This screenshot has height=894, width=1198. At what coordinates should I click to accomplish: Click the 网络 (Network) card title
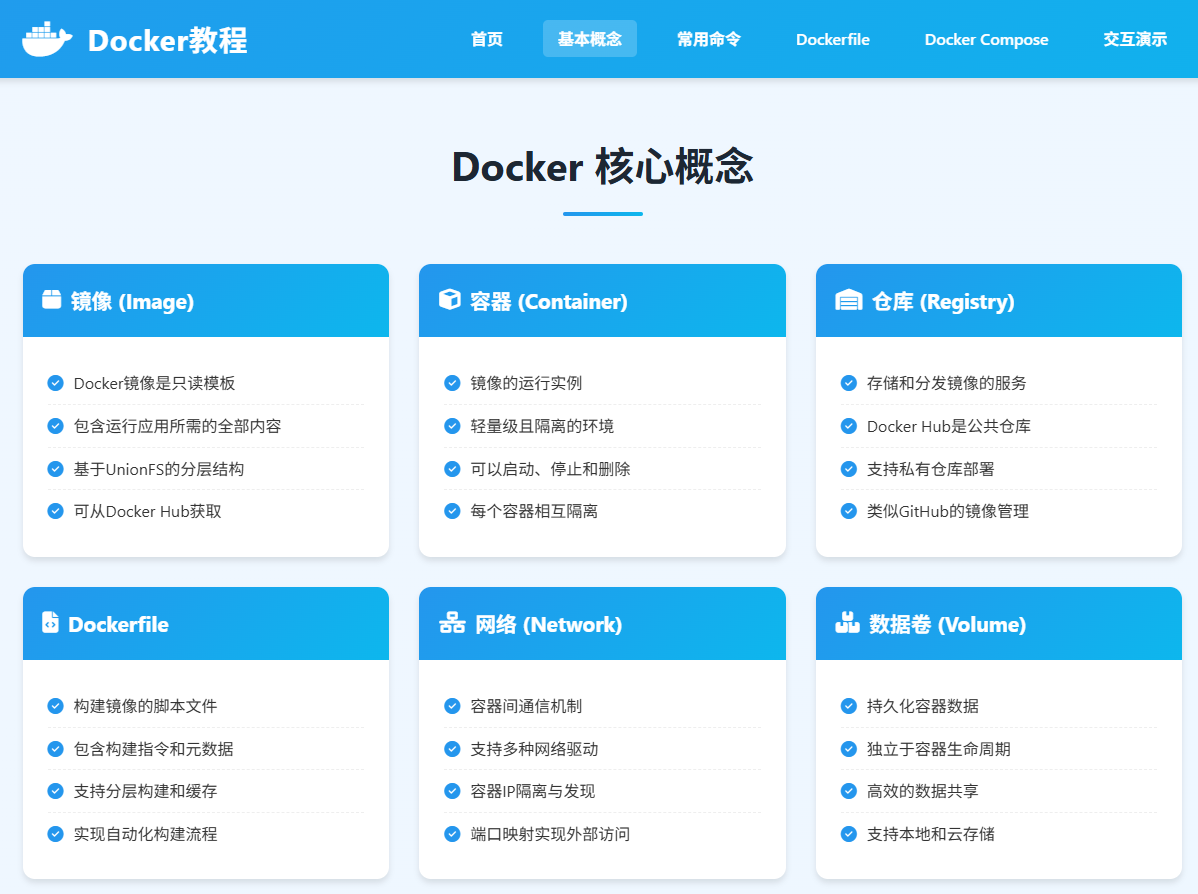pos(549,624)
